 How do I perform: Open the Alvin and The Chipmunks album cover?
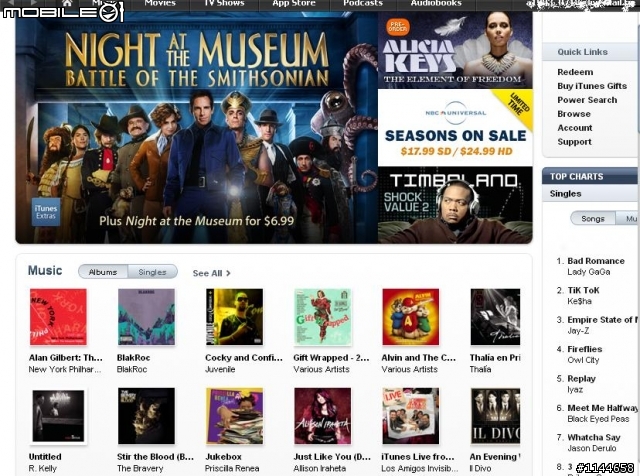pos(411,317)
